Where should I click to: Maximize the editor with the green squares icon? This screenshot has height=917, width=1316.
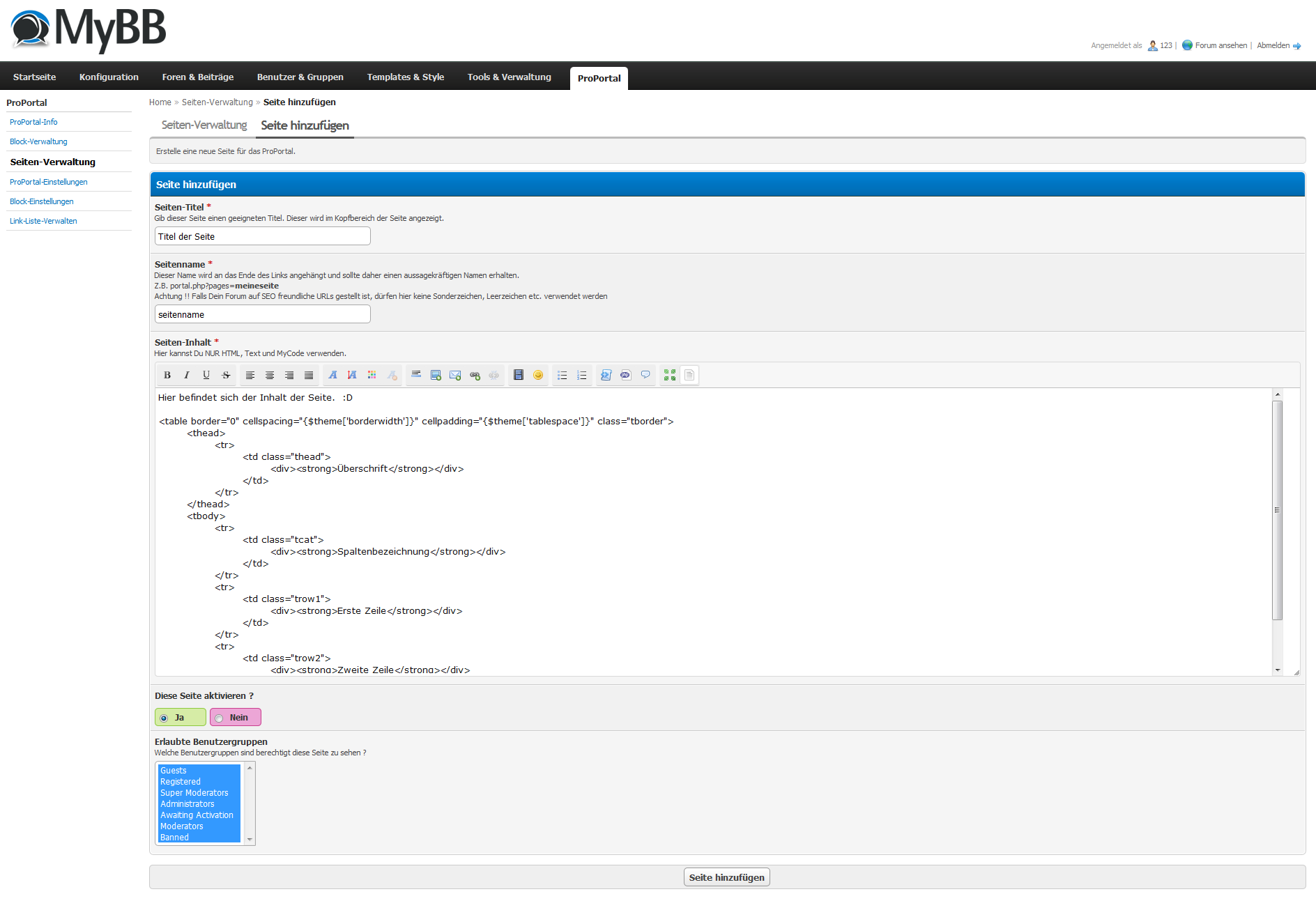pos(670,375)
